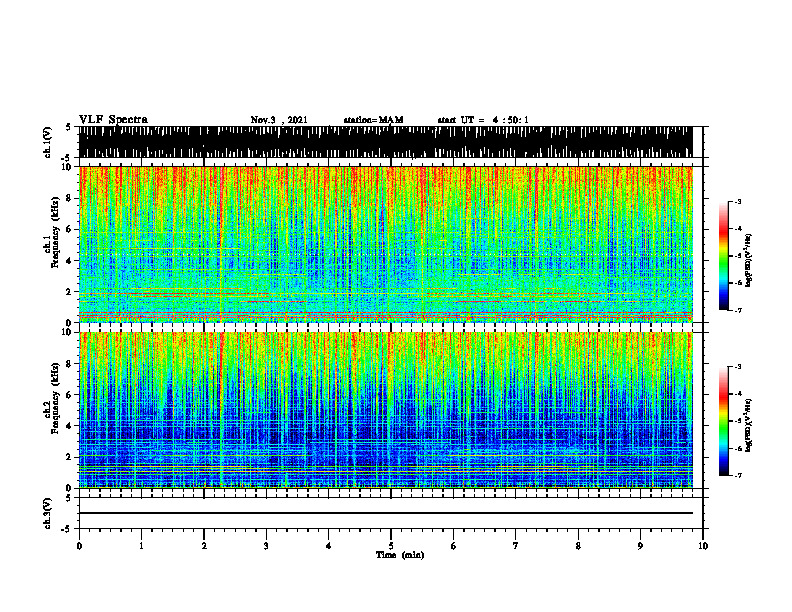Click the ch.1 spectrogram panel

coord(386,244)
